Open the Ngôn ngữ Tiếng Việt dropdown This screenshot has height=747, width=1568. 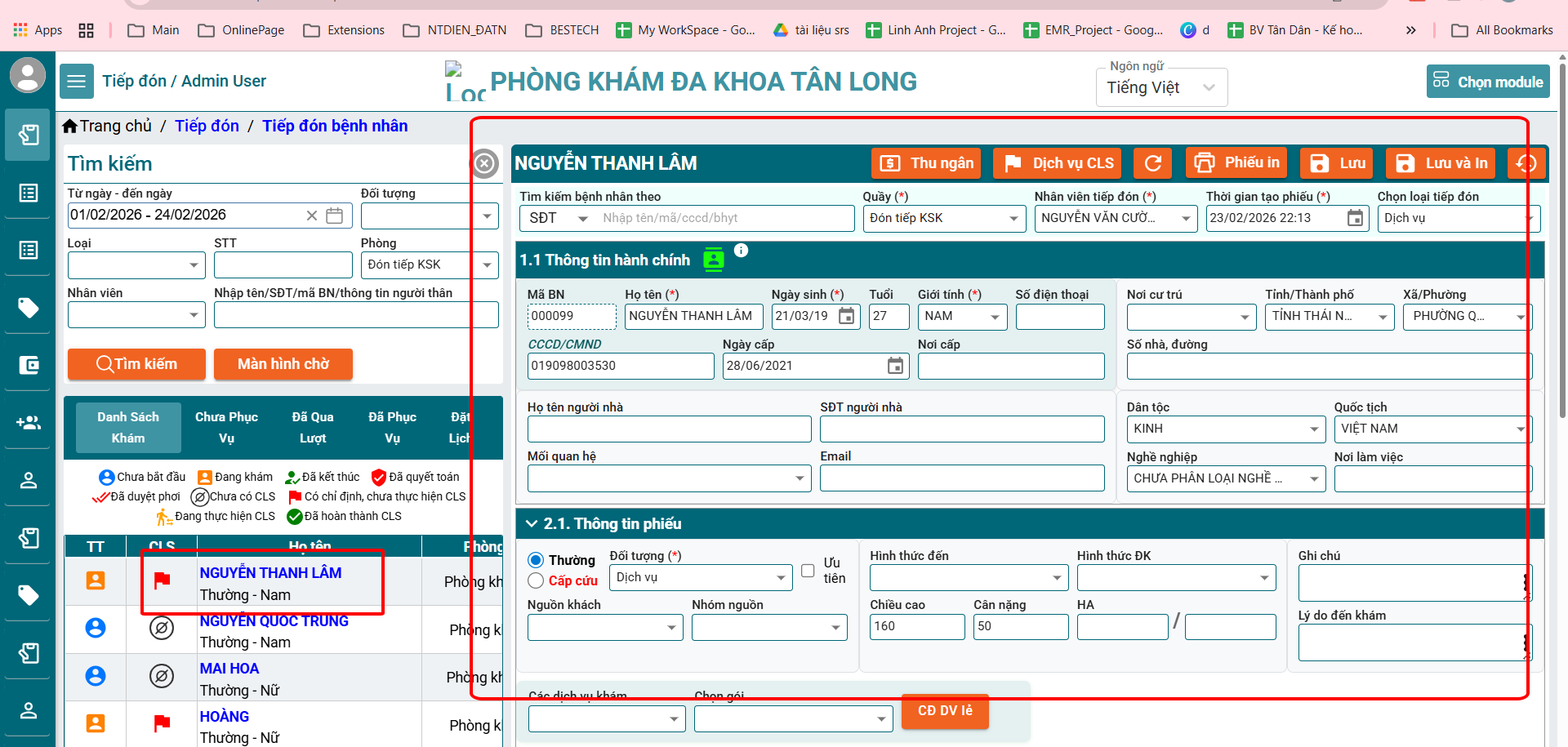point(1162,87)
